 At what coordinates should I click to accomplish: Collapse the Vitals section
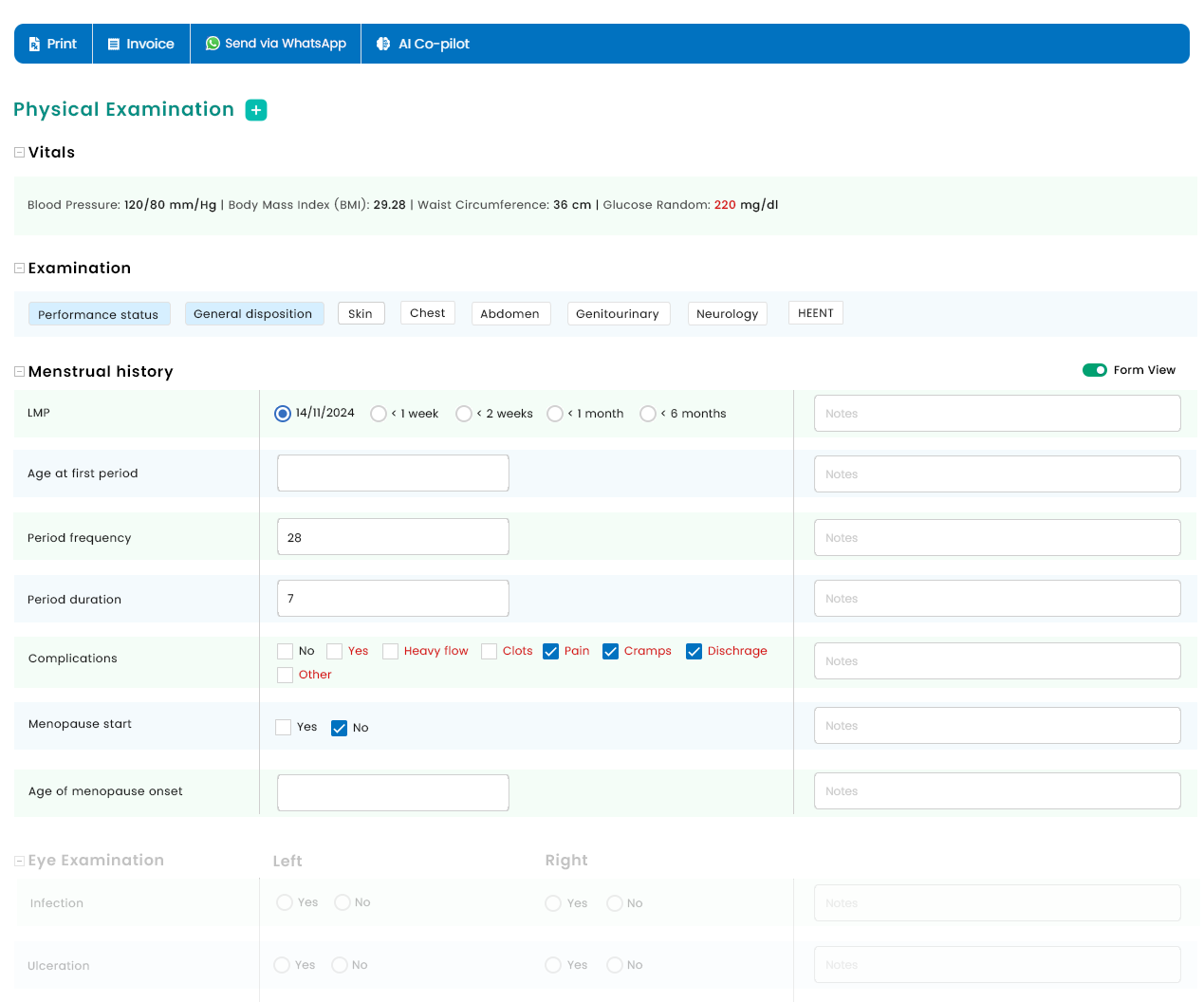point(19,153)
